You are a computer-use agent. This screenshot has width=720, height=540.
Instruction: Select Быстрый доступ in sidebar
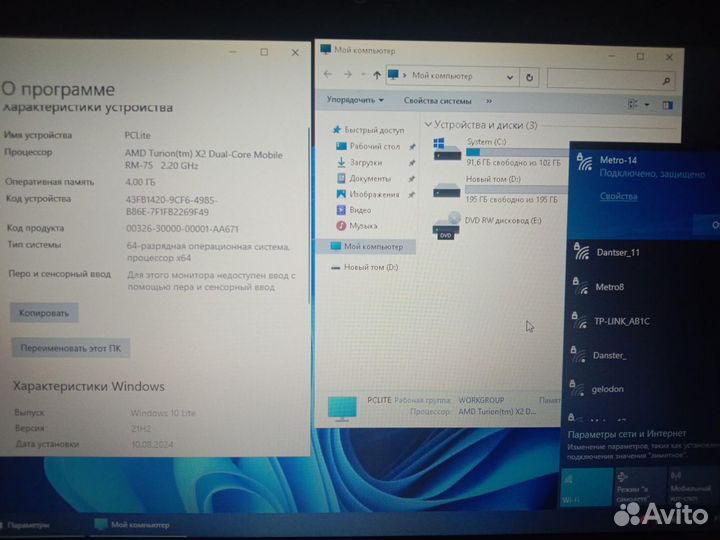coord(369,130)
